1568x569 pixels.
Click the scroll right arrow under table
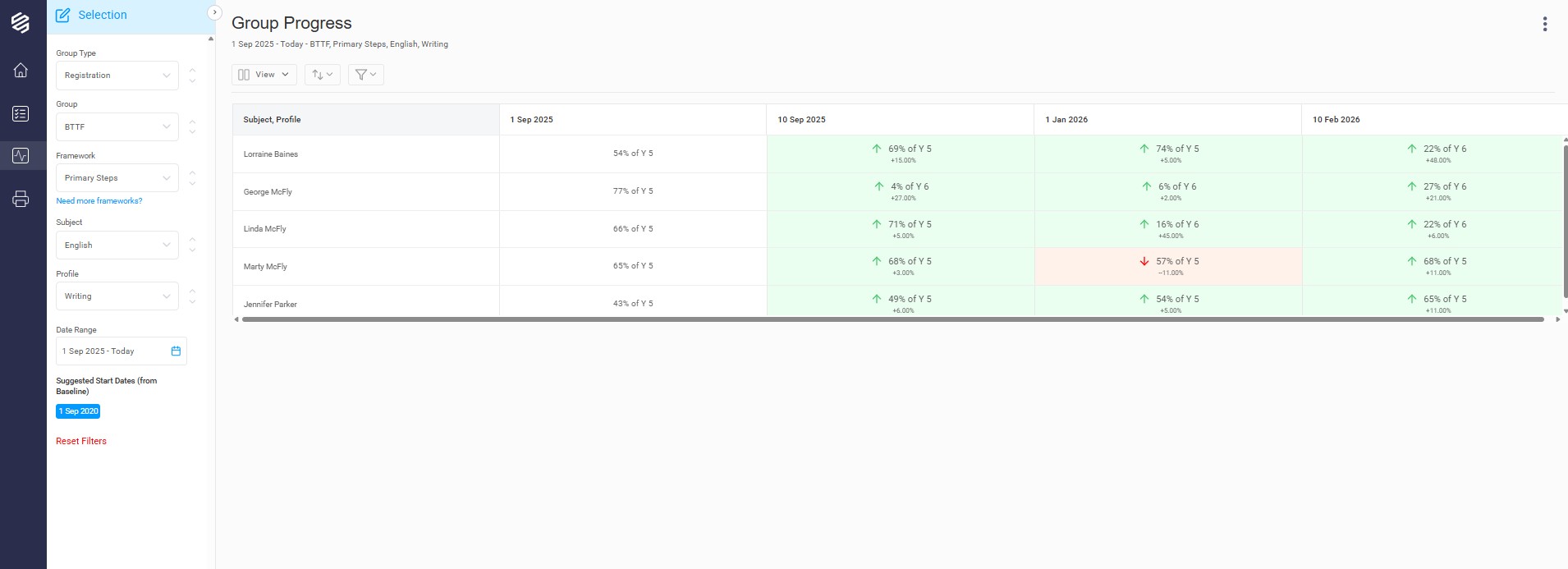1558,319
